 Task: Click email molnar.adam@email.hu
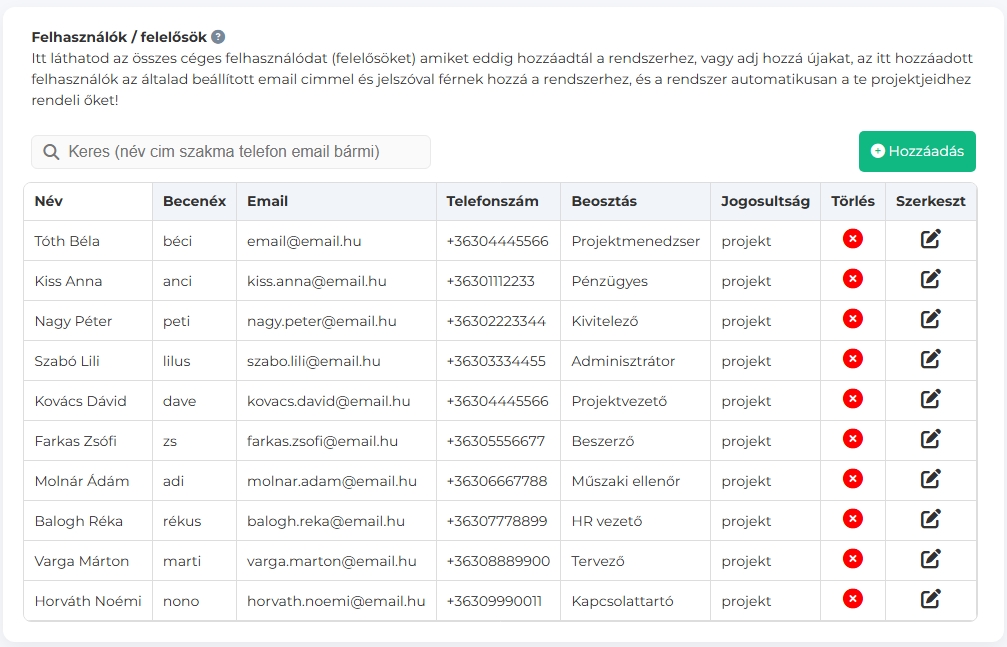point(332,481)
